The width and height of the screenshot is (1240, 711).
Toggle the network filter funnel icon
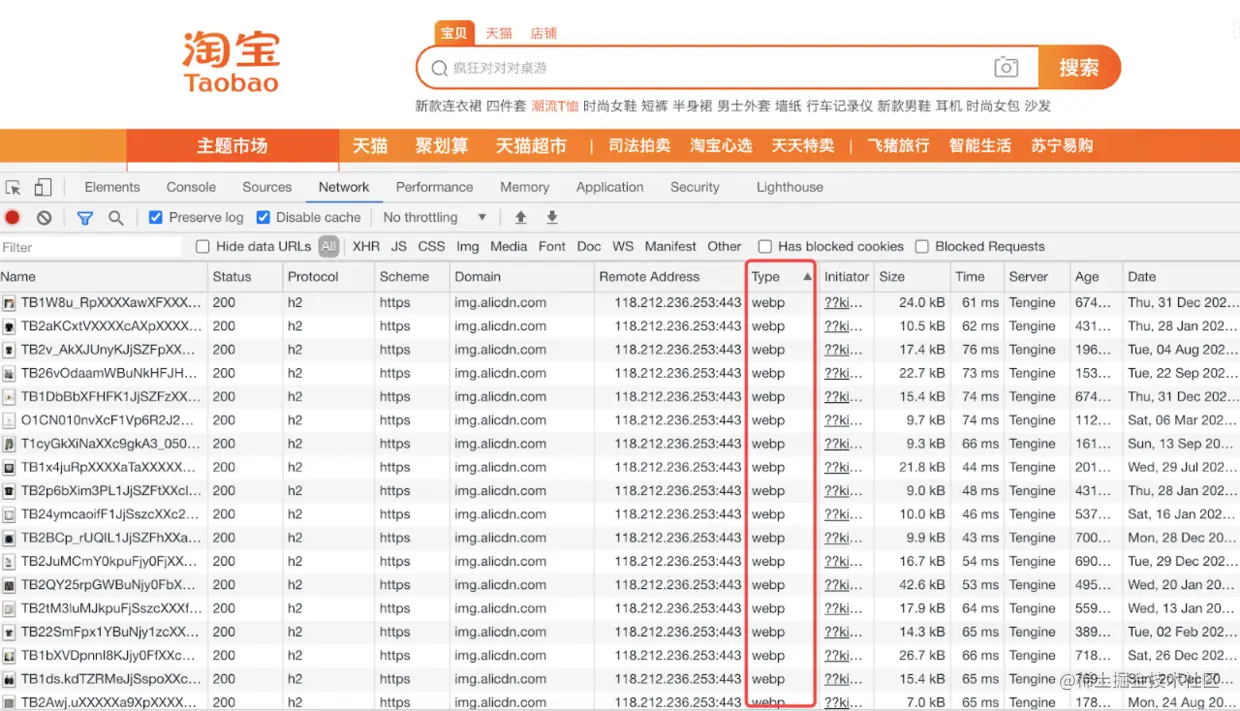[x=84, y=217]
